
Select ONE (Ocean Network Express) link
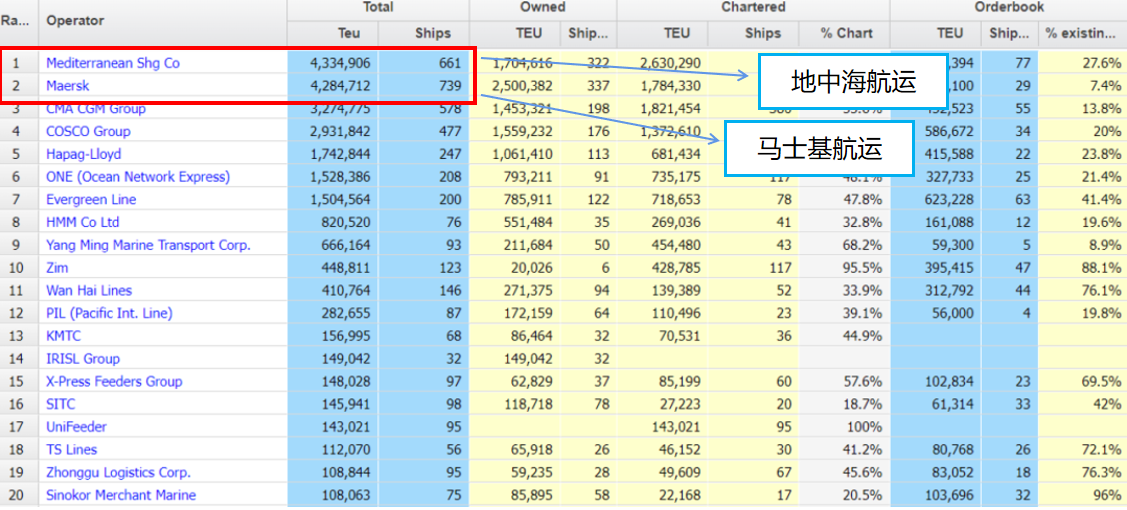tap(137, 177)
